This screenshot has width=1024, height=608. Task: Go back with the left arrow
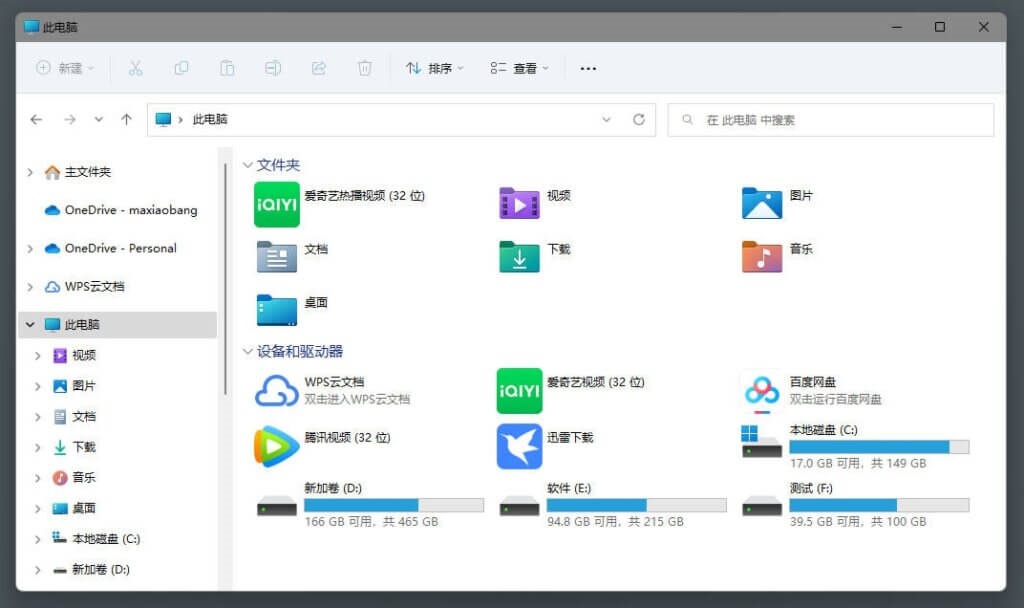[x=37, y=120]
